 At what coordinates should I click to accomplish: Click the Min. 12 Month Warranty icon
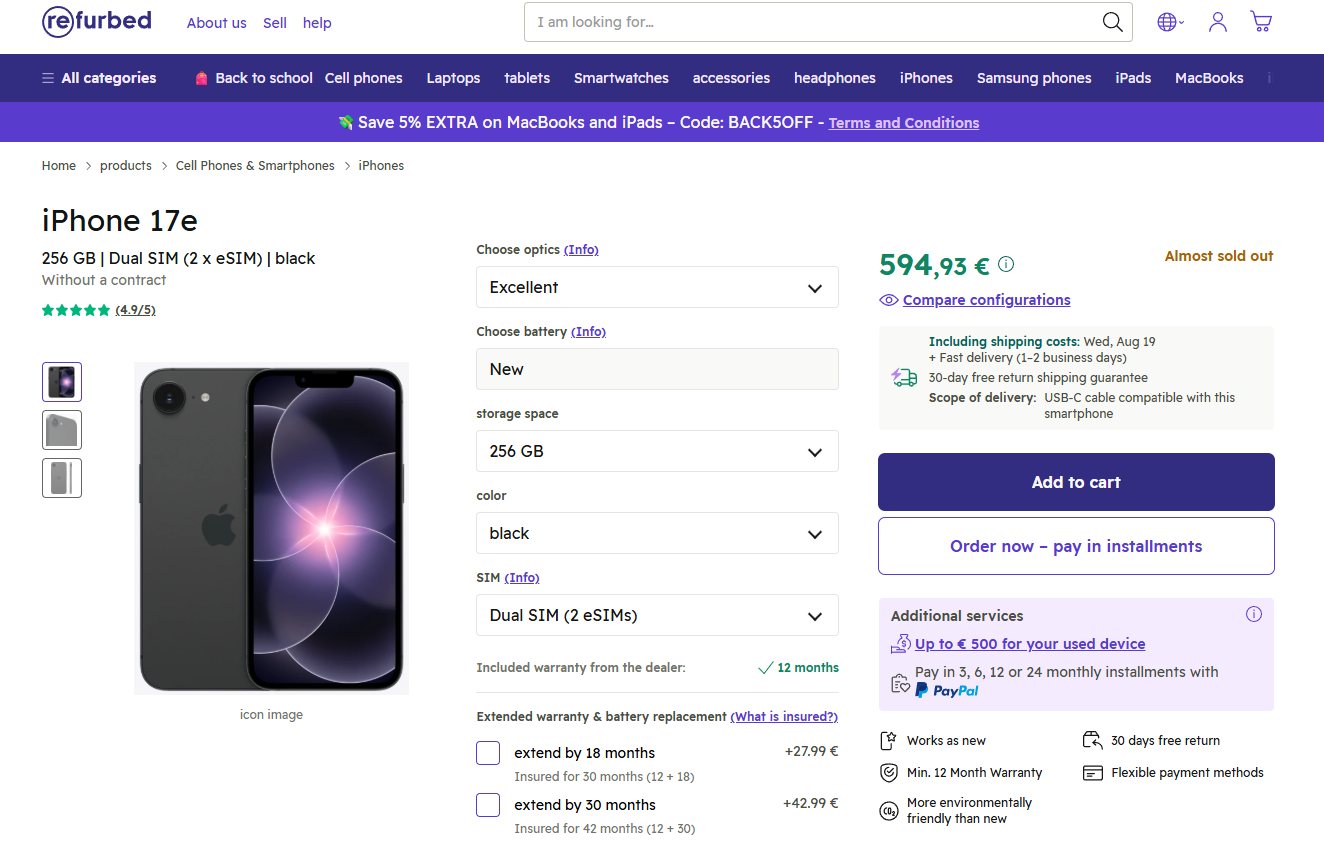pyautogui.click(x=888, y=773)
